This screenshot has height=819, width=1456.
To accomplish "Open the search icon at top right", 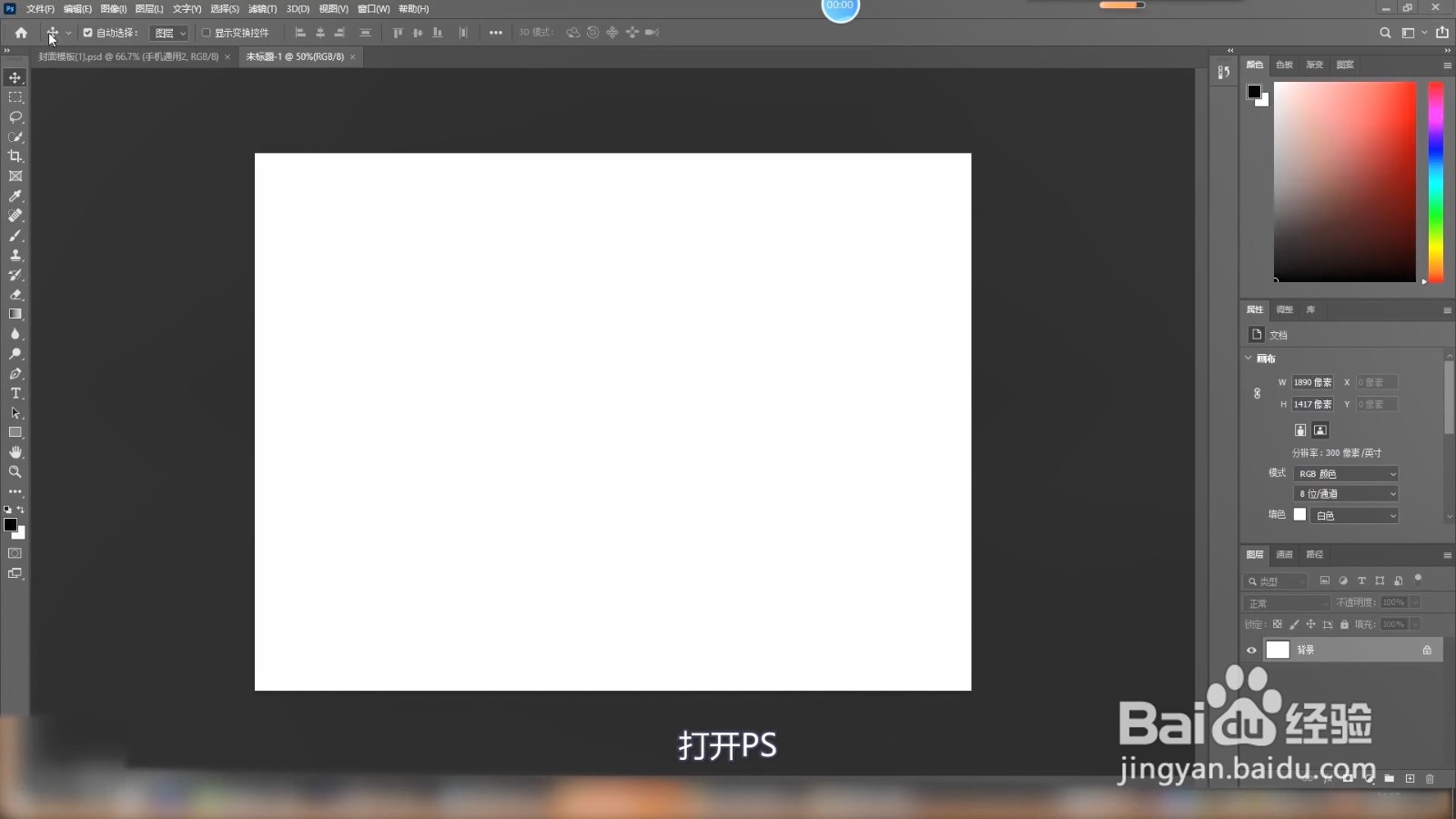I will click(x=1385, y=33).
